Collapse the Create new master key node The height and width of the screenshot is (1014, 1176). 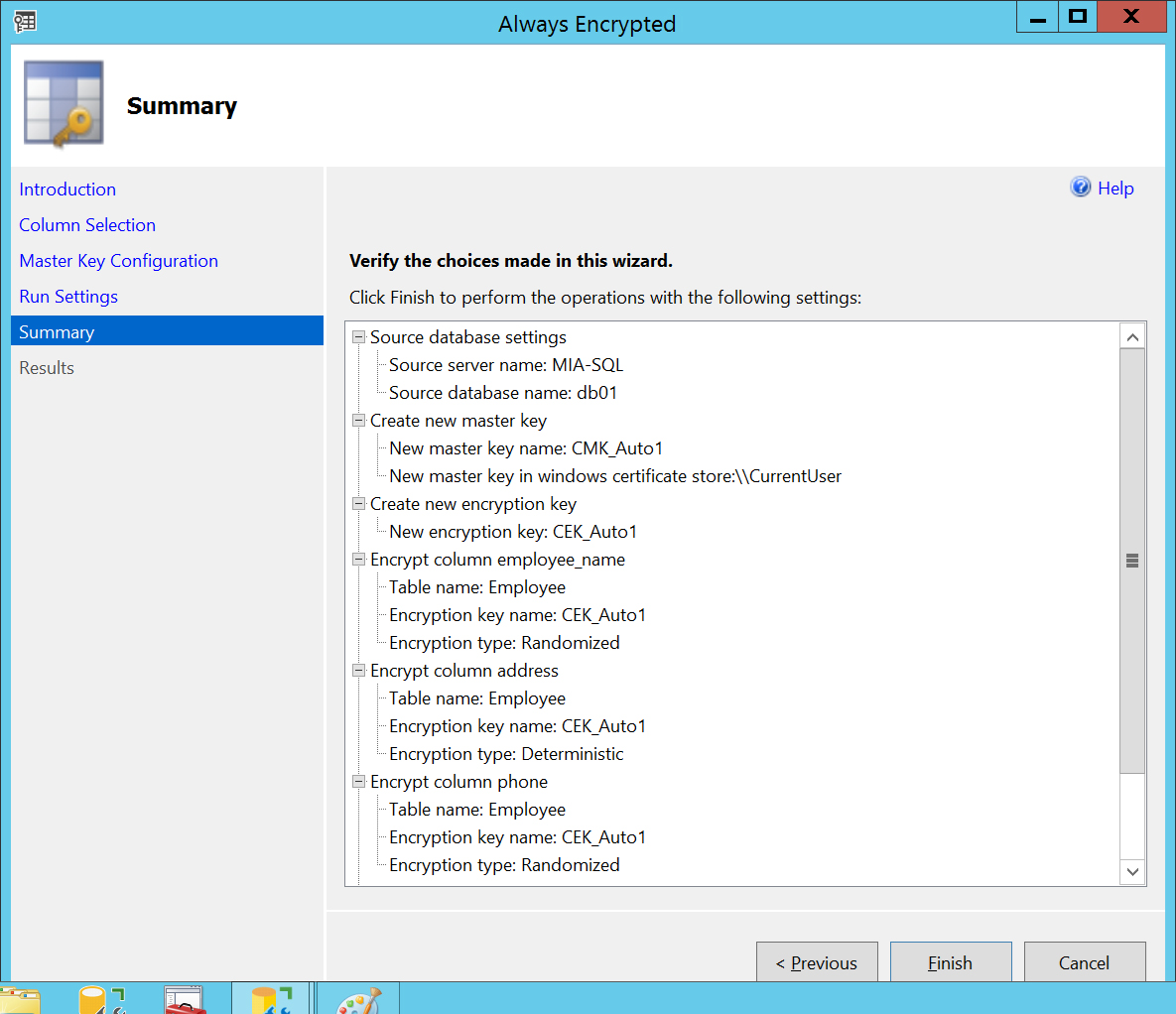pyautogui.click(x=358, y=421)
